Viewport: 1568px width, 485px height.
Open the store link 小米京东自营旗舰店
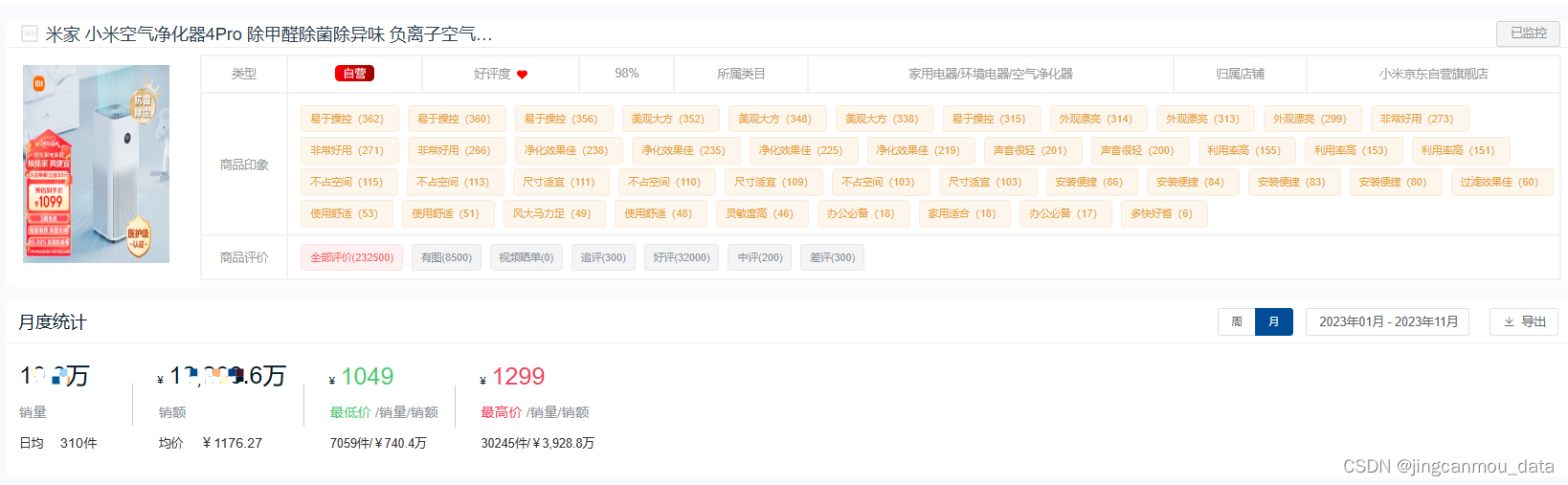tap(1433, 74)
